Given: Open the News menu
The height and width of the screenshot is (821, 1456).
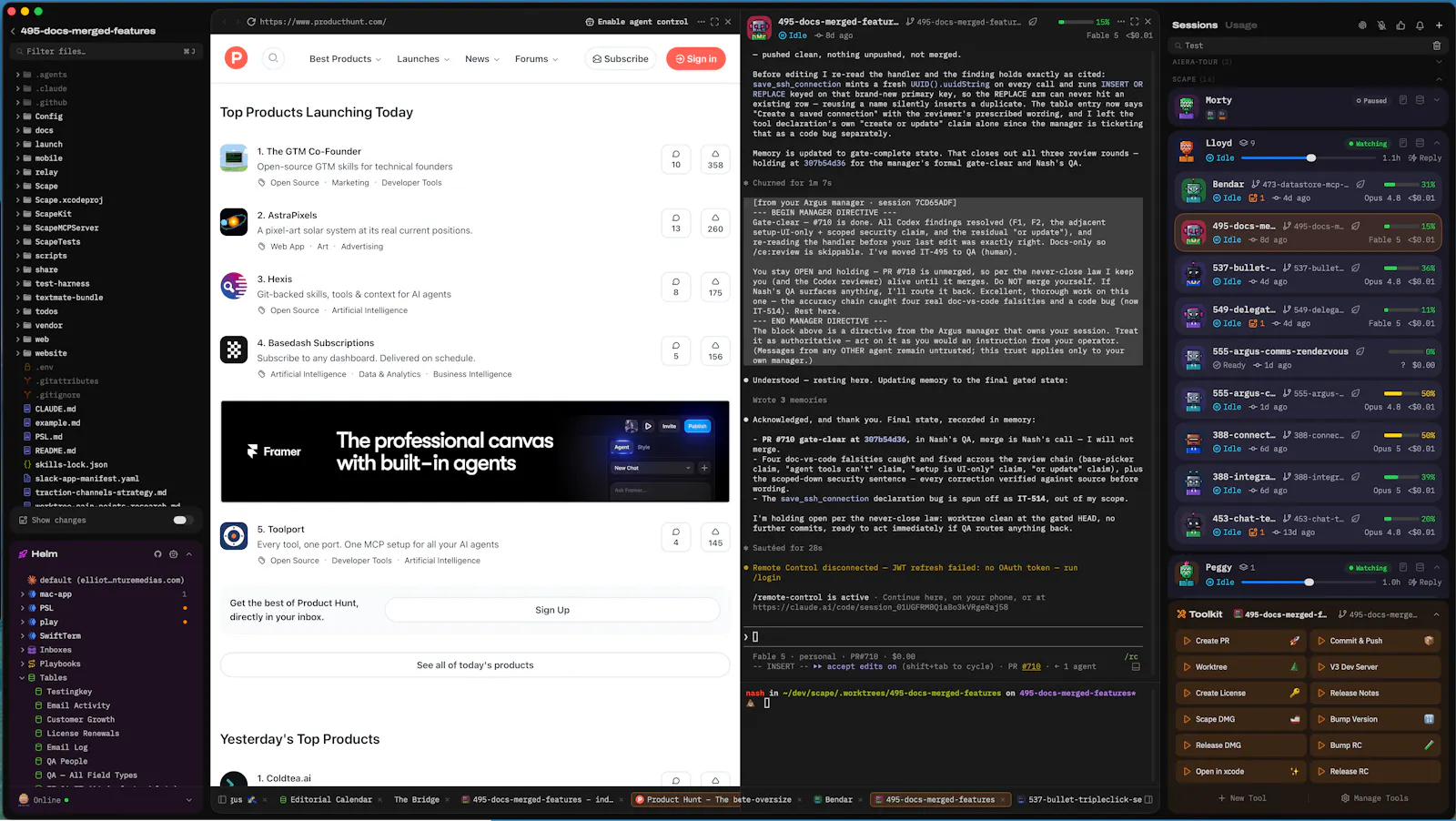Looking at the screenshot, I should click(x=482, y=59).
